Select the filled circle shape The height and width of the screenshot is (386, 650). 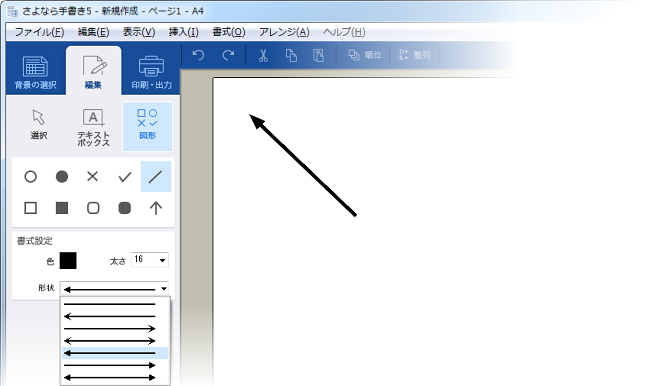62,177
